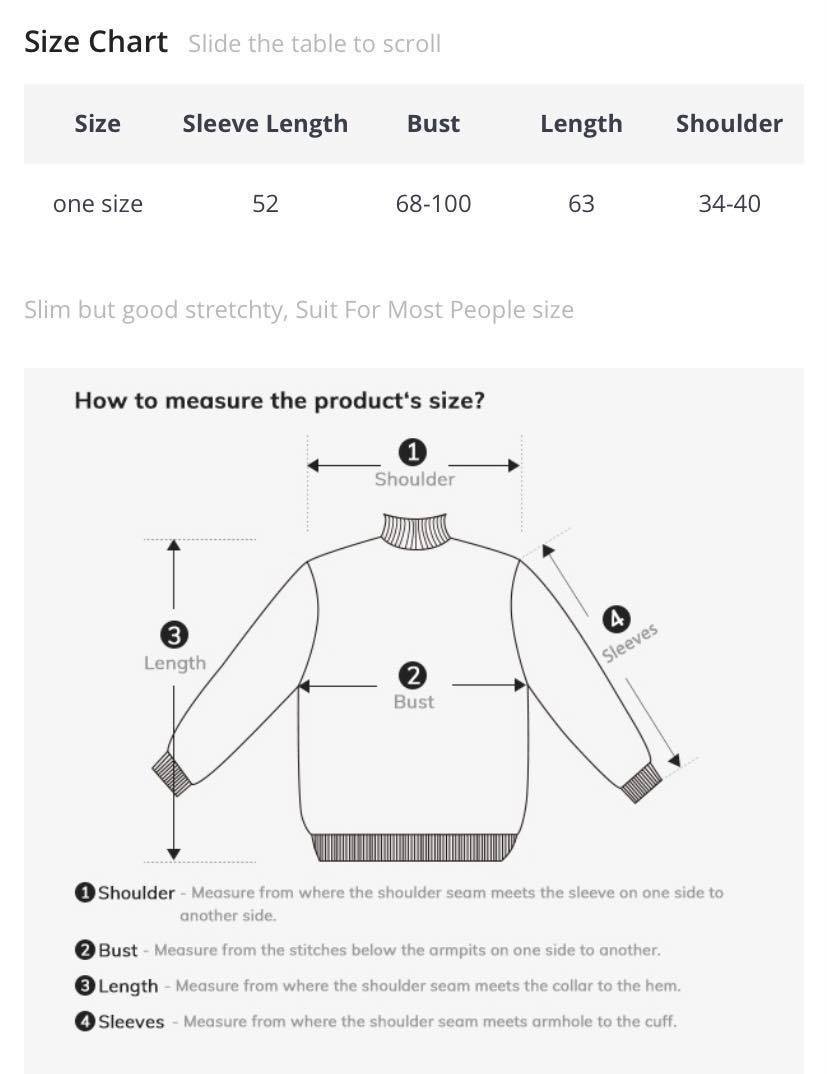This screenshot has width=827, height=1074.
Task: Click the 68-100 bust value cell
Action: point(433,203)
